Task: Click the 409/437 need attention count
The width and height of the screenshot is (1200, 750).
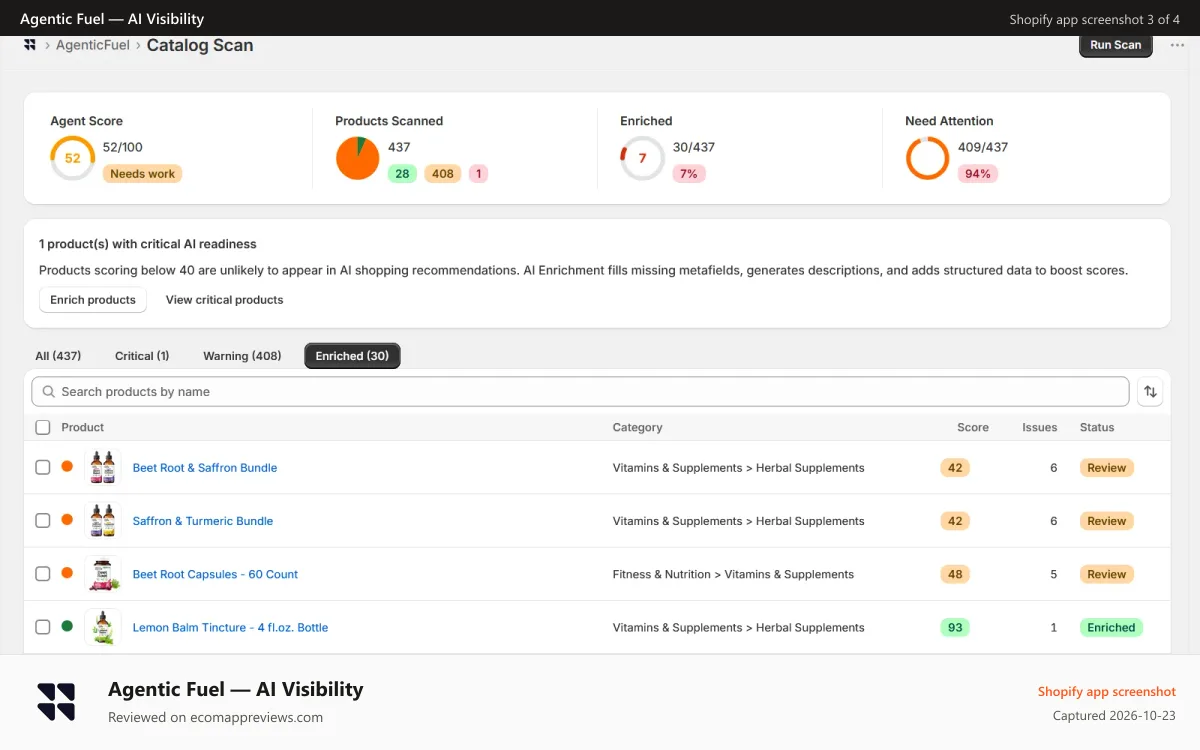Action: click(x=983, y=147)
